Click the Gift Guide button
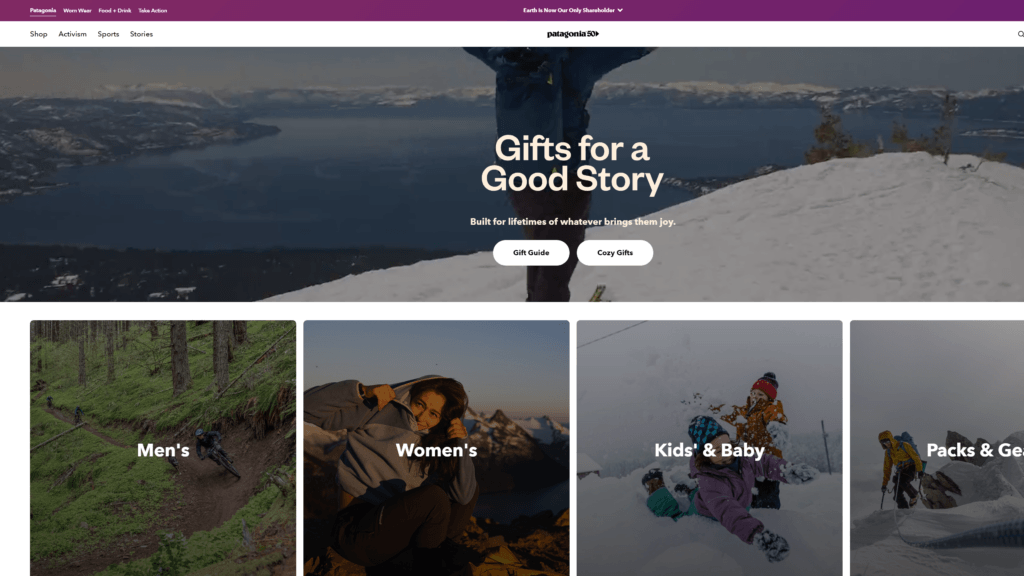 531,252
